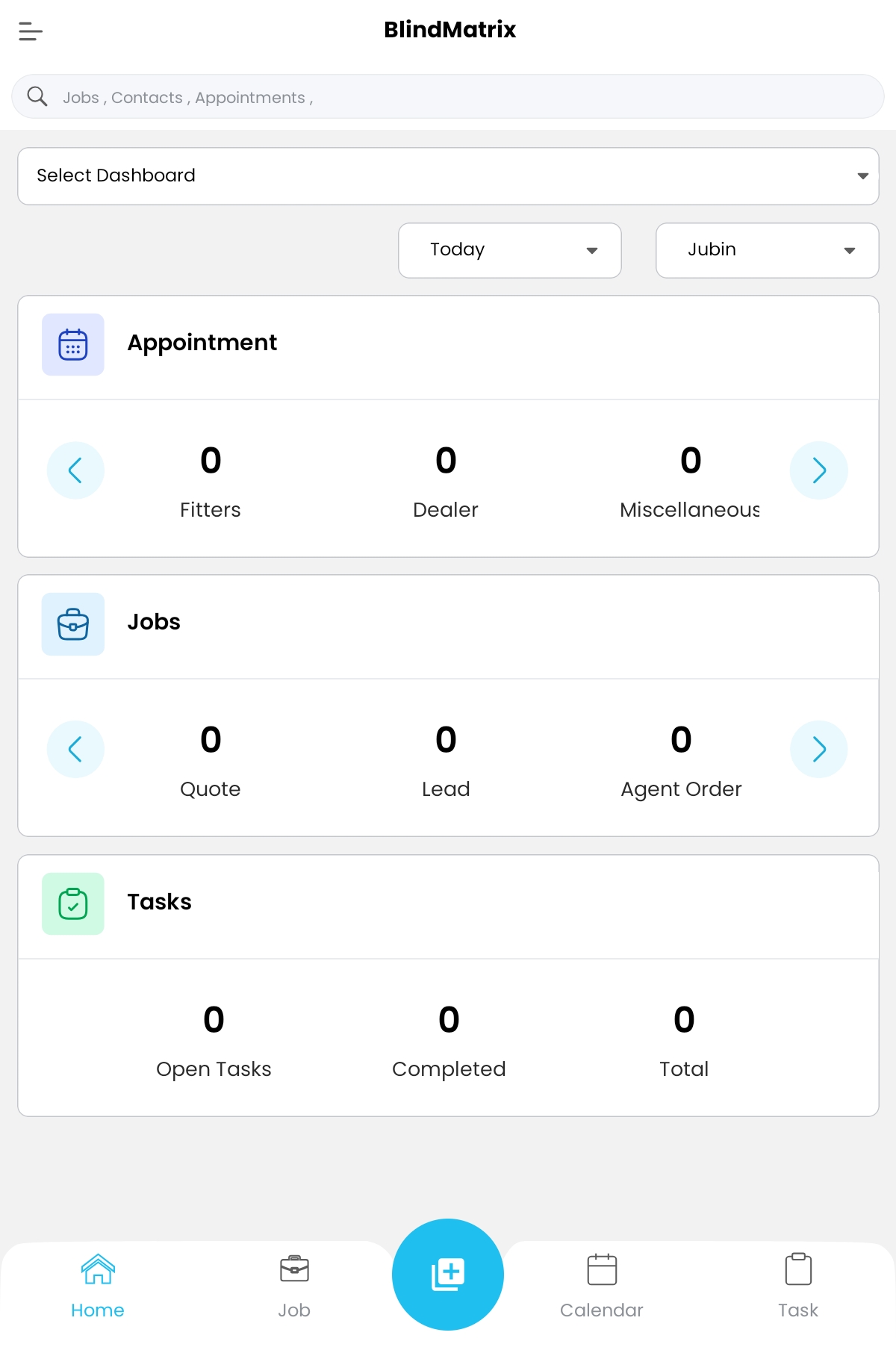The image size is (896, 1353).
Task: Show previous job types with left arrow
Action: tap(75, 749)
